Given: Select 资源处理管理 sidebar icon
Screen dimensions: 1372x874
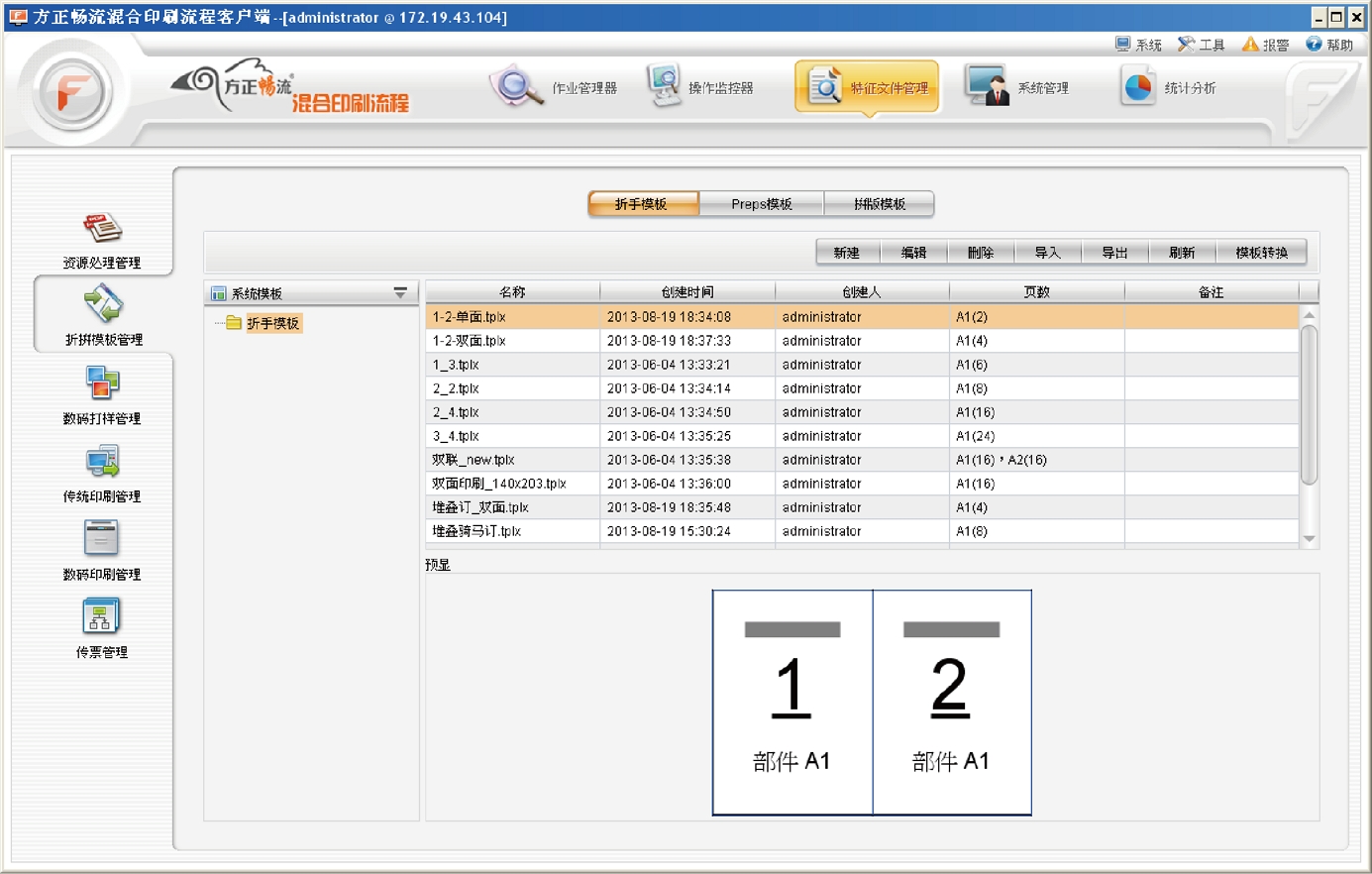Looking at the screenshot, I should pyautogui.click(x=102, y=229).
